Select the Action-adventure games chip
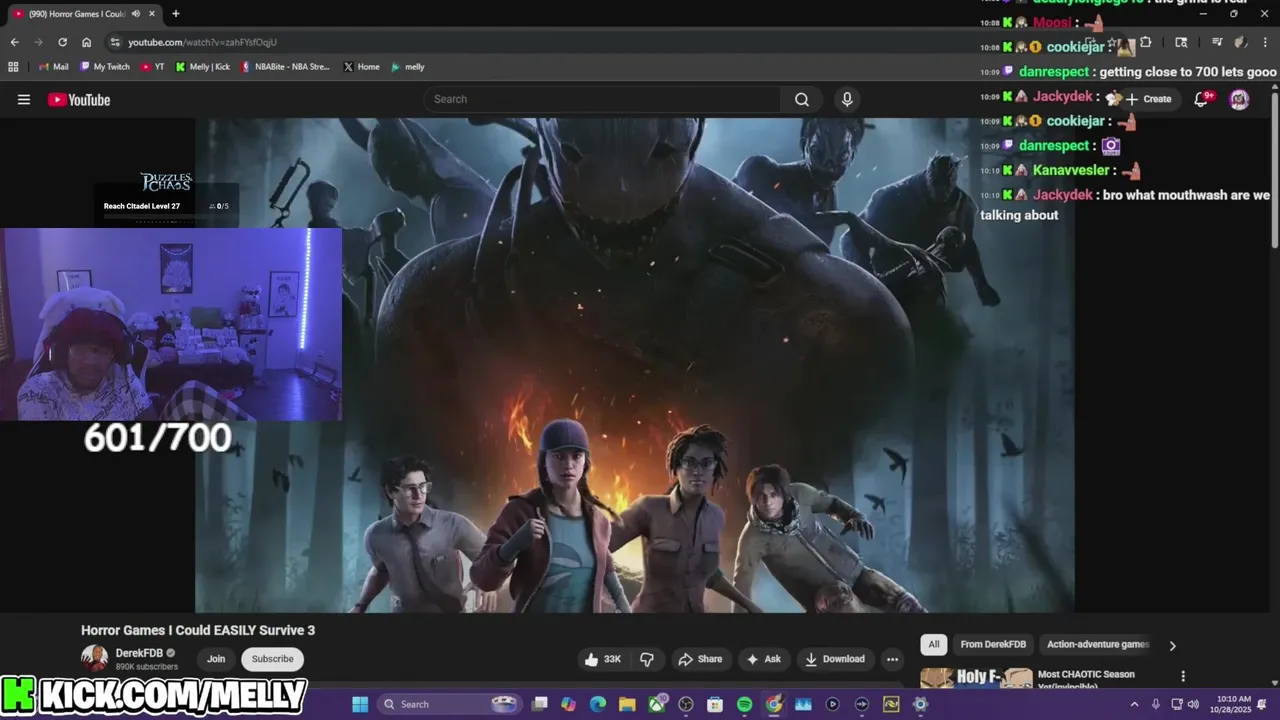Screen dimensions: 1280x720 click(x=1098, y=645)
